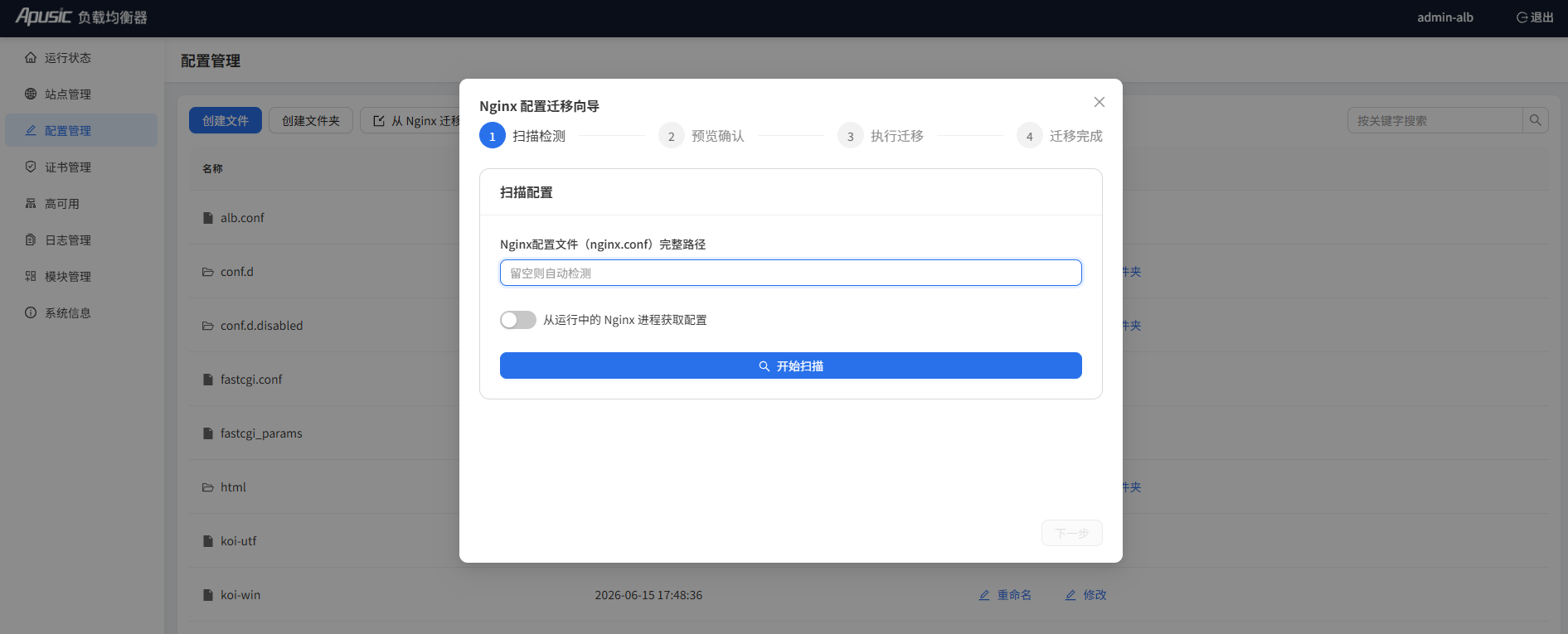Open 系统信息 in the sidebar

point(80,313)
